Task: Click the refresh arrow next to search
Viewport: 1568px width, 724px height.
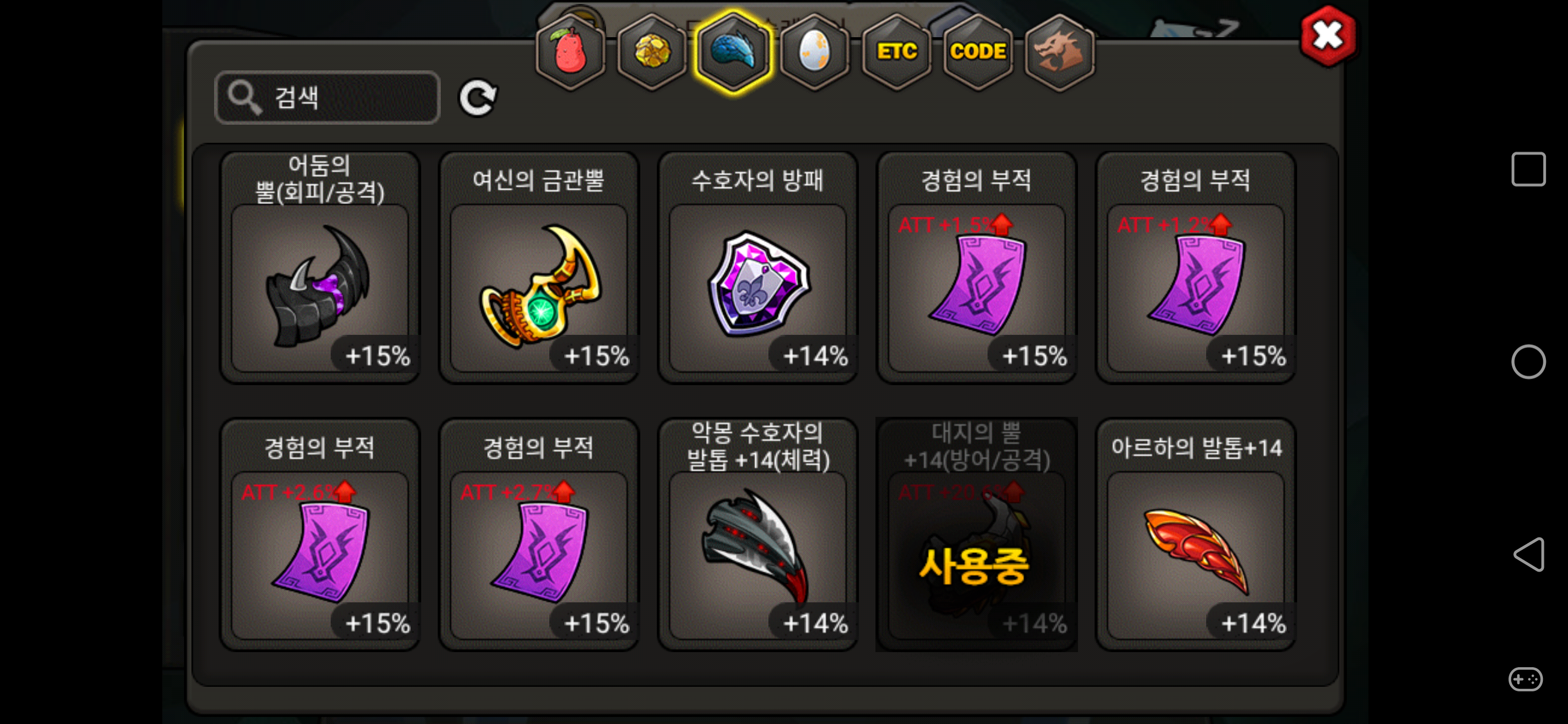Action: [x=478, y=98]
